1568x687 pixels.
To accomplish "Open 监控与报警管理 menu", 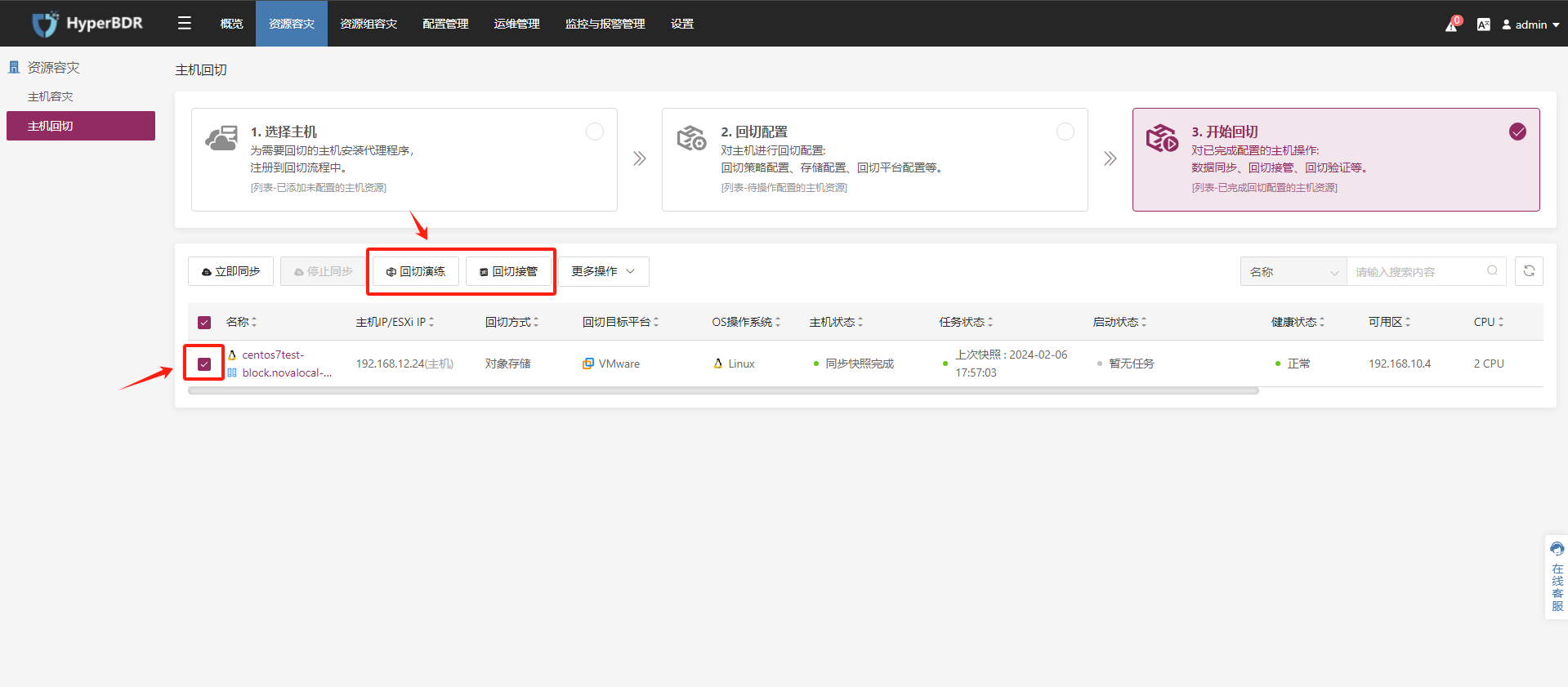I will 605,24.
